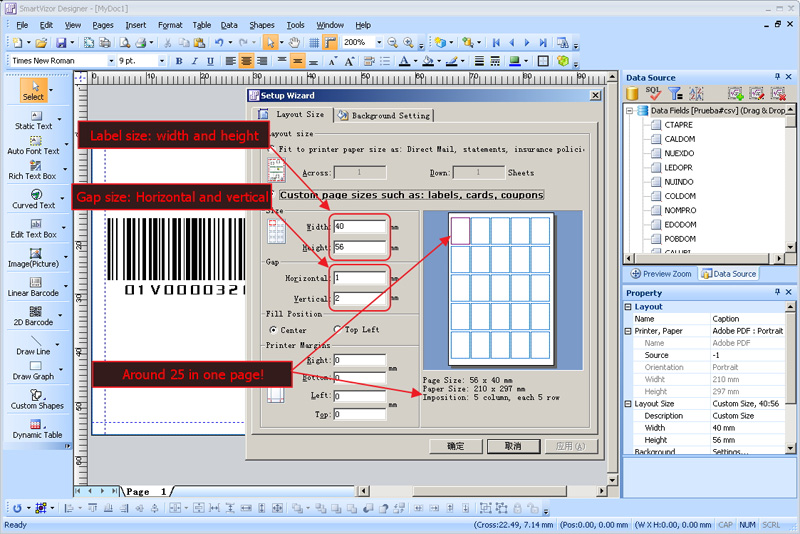
Task: Check the NUINDO data field checkbox
Action: pyautogui.click(x=656, y=182)
